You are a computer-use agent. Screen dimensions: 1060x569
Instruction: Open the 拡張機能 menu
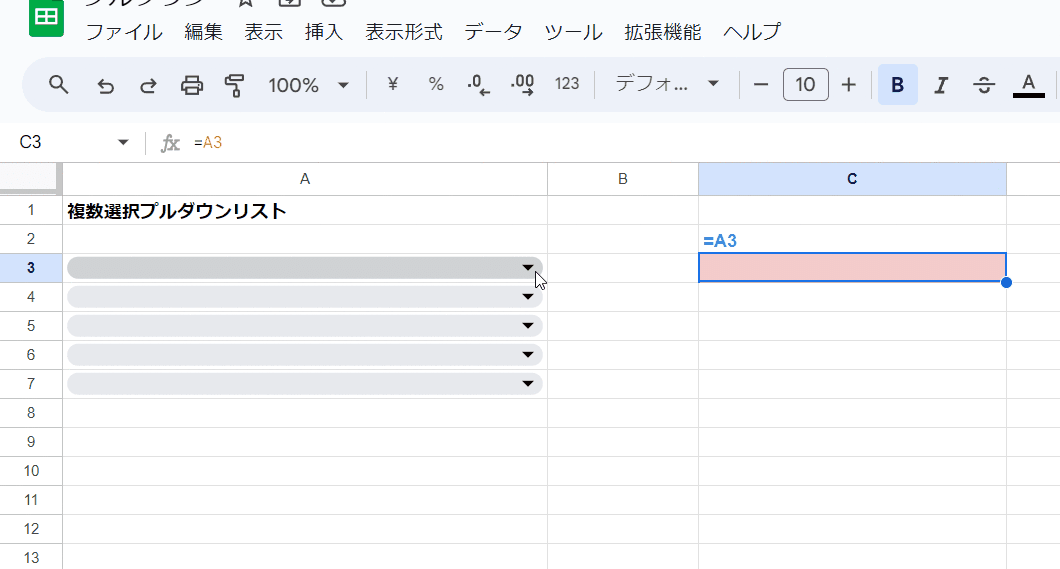point(662,32)
